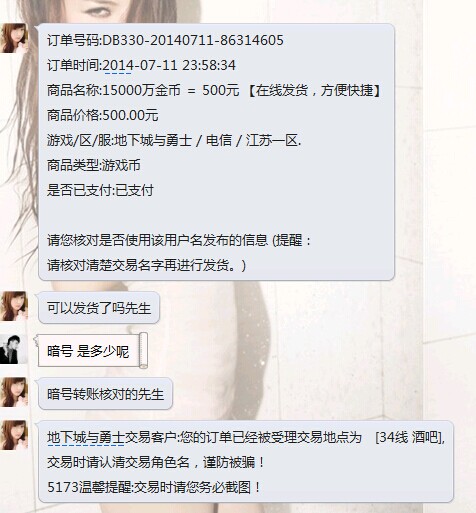
Task: Click the 游戏/区/服 江苏一区 line
Action: [174, 140]
